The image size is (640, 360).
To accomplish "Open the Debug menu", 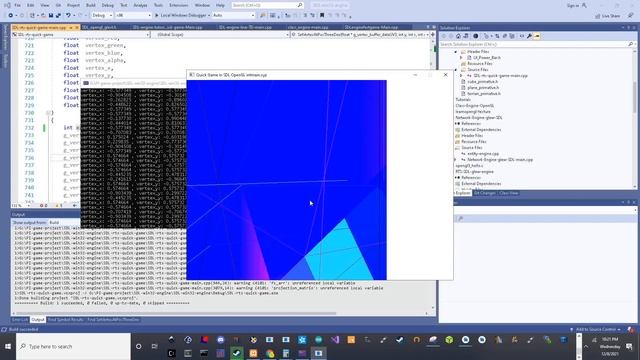I will click(x=108, y=5).
